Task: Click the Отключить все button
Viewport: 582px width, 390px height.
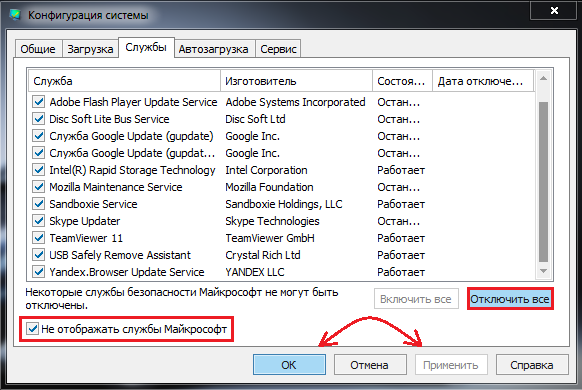Action: click(510, 299)
